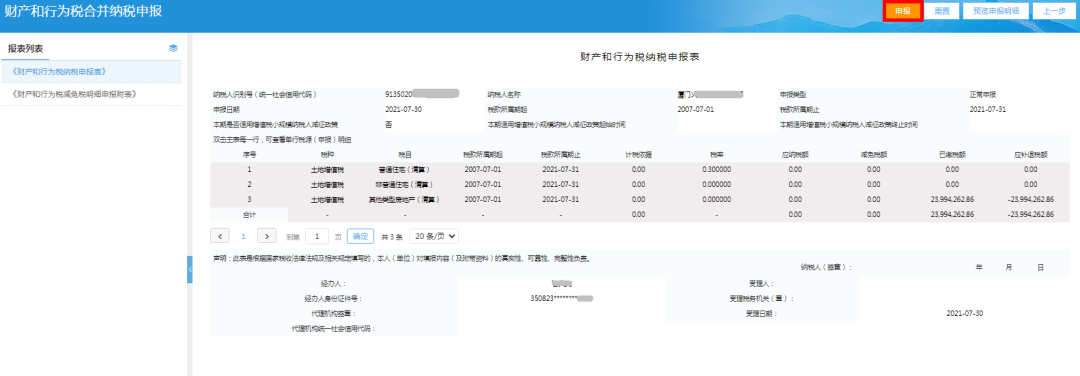Click the 受理人 field

(x=964, y=283)
